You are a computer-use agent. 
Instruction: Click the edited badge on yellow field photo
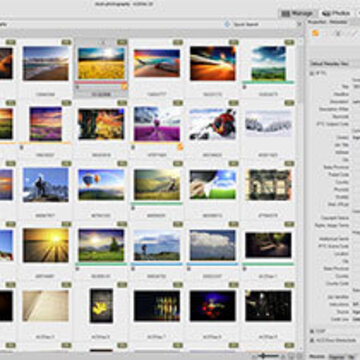pos(124,87)
